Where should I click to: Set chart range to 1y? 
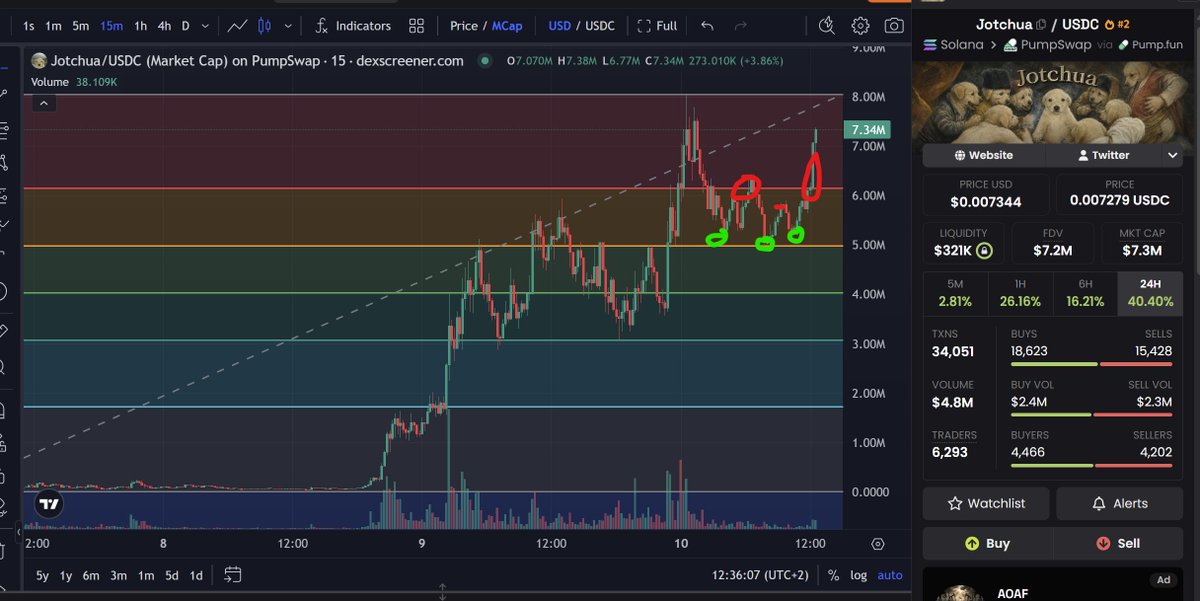[x=66, y=575]
